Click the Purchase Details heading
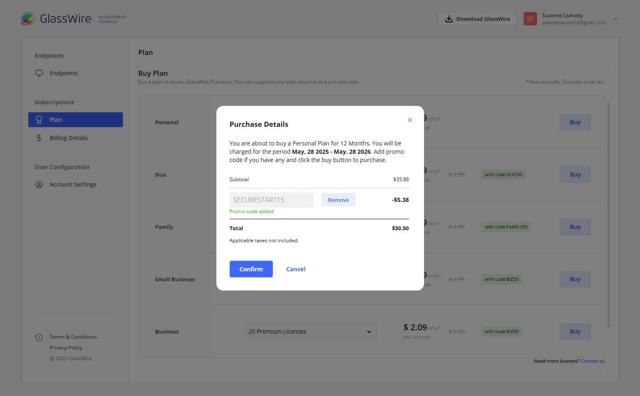Viewport: 640px width, 396px height. (259, 124)
